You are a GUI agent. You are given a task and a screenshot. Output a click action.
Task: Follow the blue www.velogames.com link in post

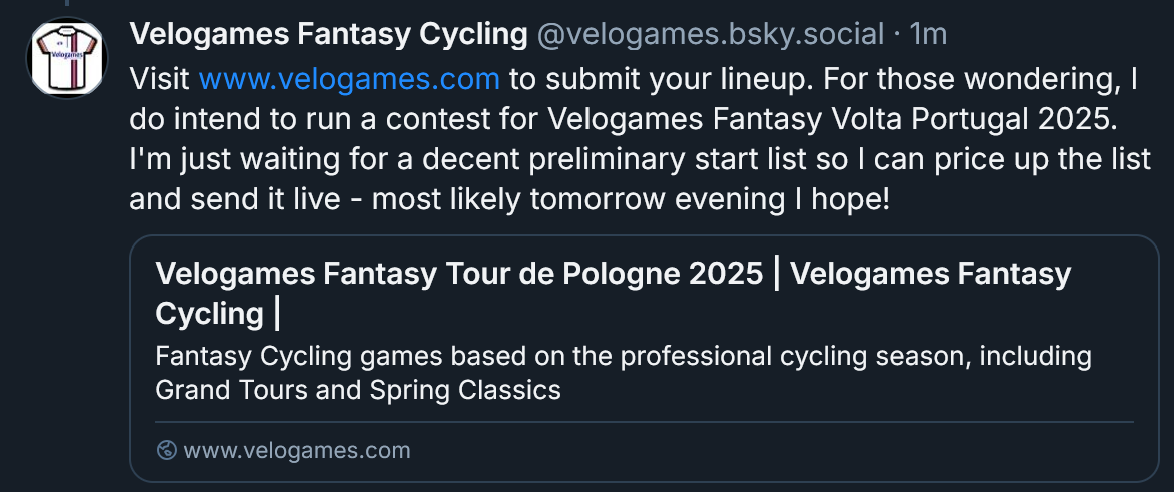[349, 77]
